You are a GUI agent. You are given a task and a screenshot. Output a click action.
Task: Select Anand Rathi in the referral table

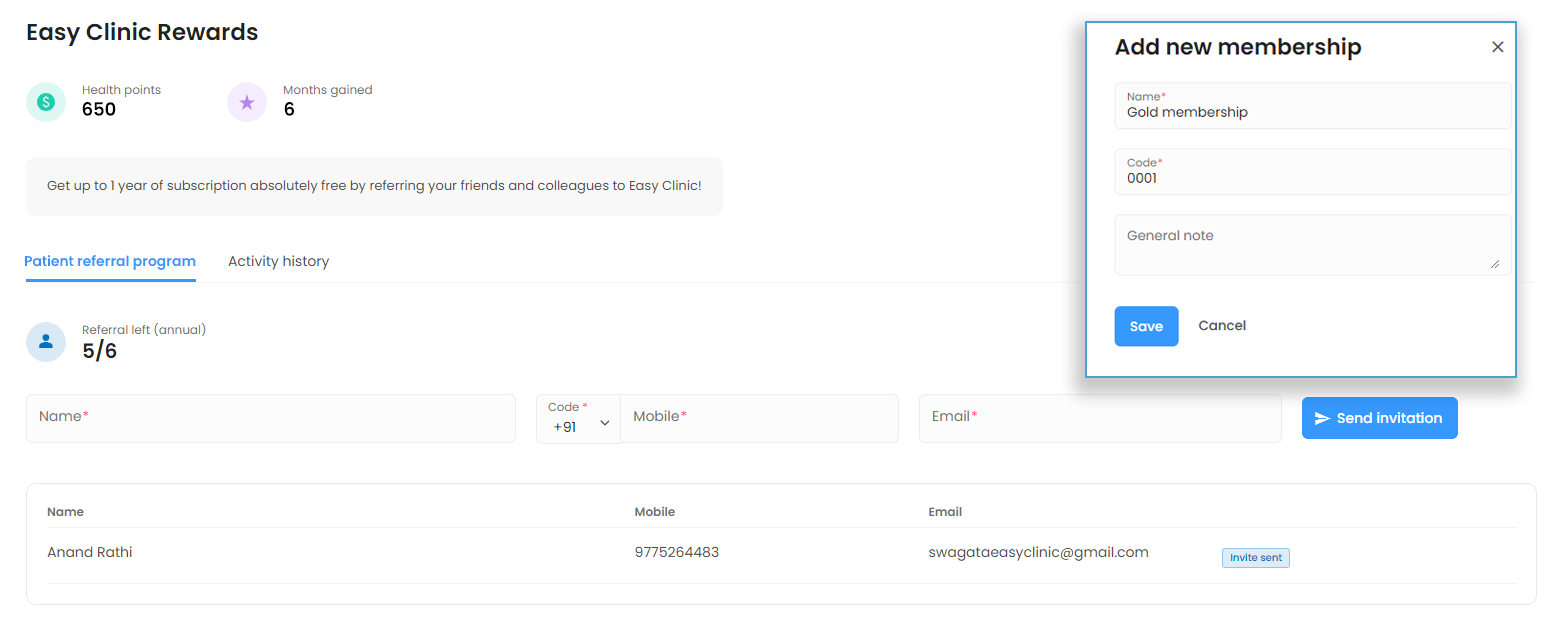click(x=90, y=552)
